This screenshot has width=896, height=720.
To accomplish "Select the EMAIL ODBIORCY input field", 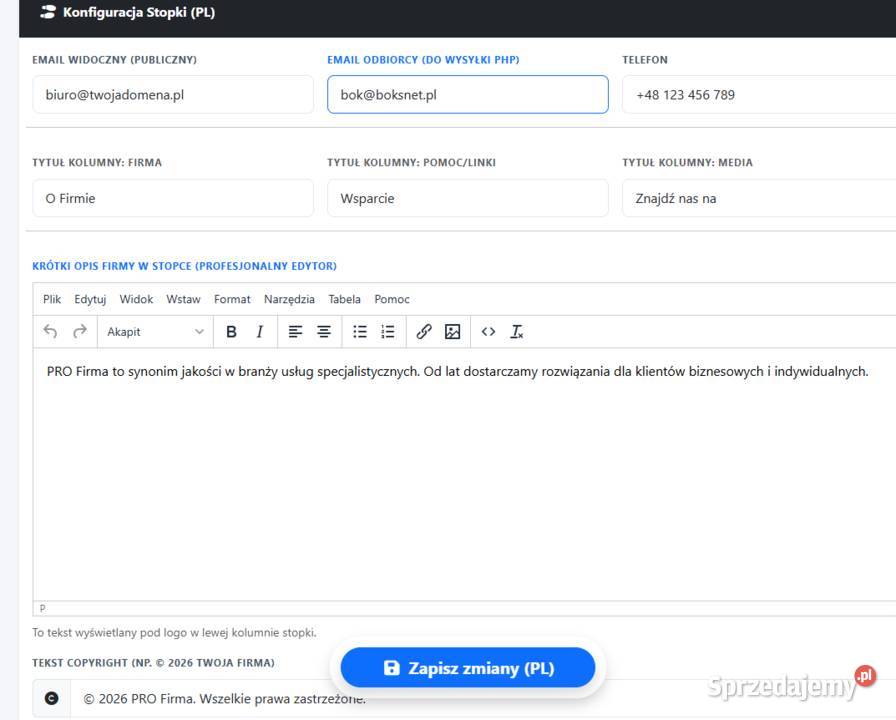I will tap(467, 94).
